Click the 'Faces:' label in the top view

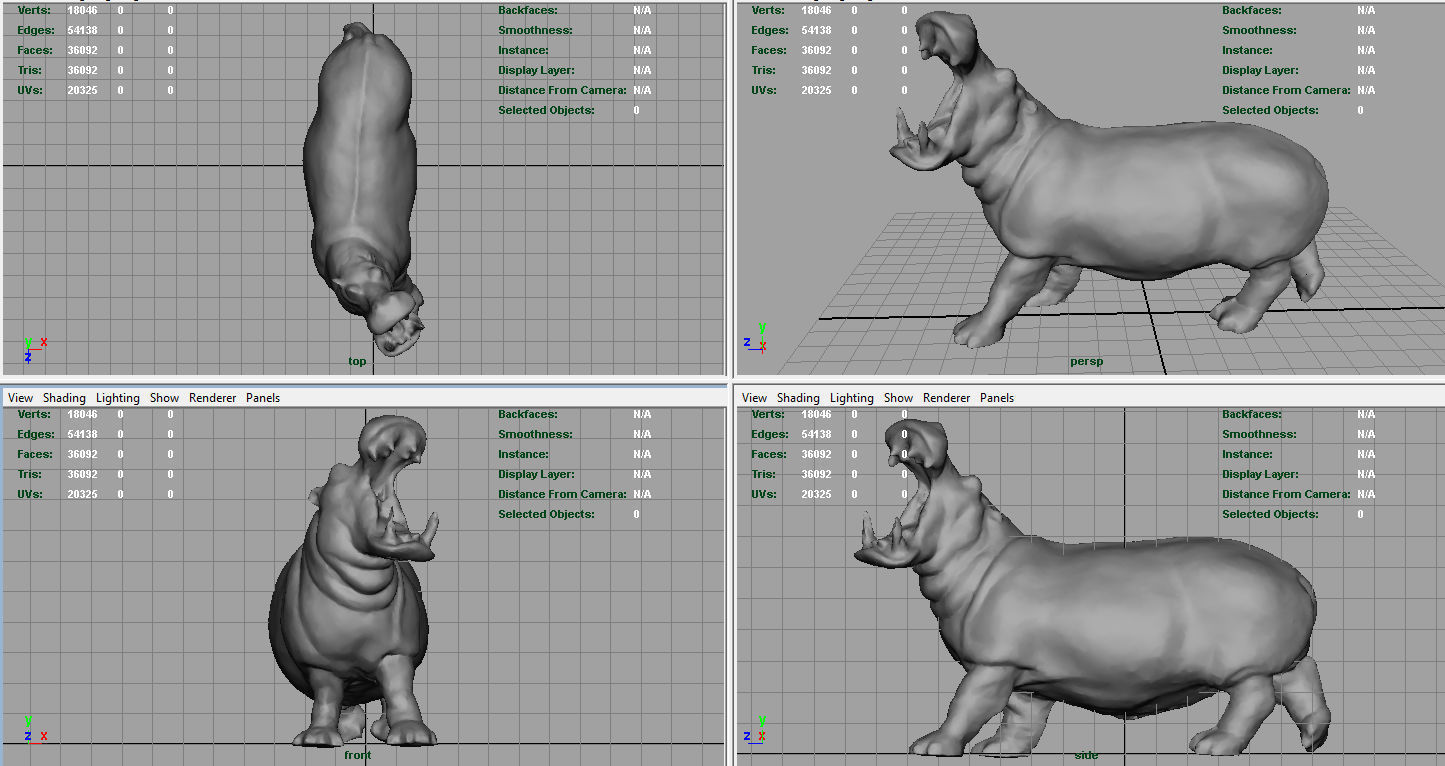pyautogui.click(x=34, y=50)
